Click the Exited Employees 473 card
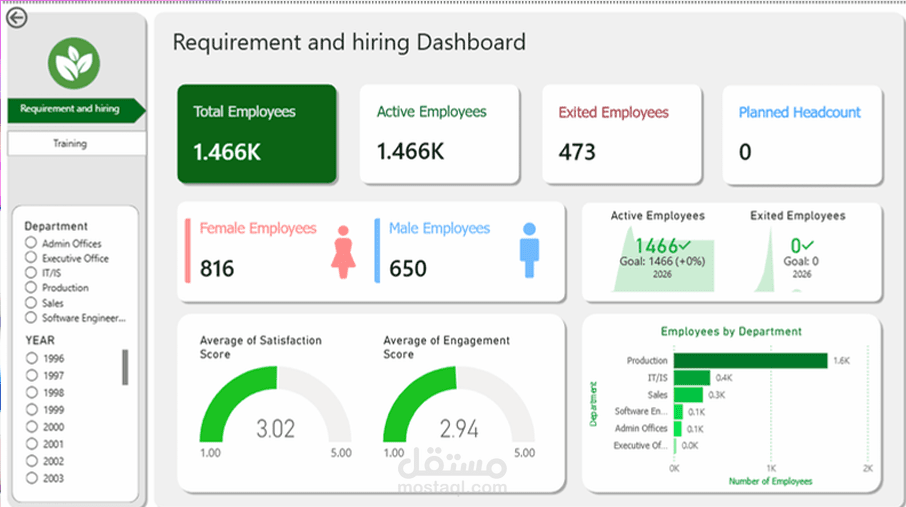 pyautogui.click(x=622, y=134)
